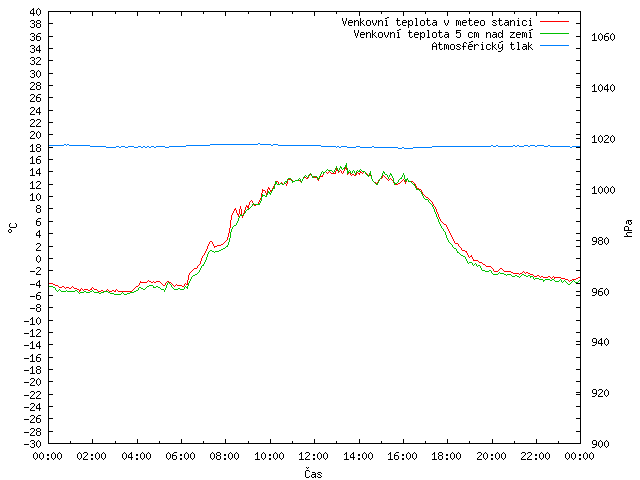Click the 1060 pressure axis label

603,38
